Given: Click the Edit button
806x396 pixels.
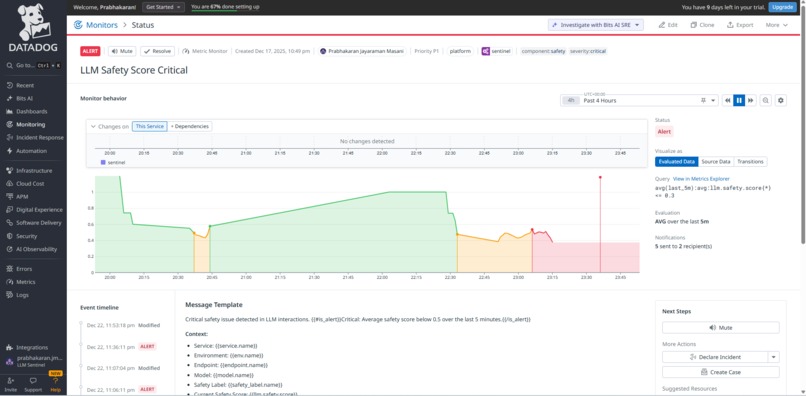Looking at the screenshot, I should (668, 25).
